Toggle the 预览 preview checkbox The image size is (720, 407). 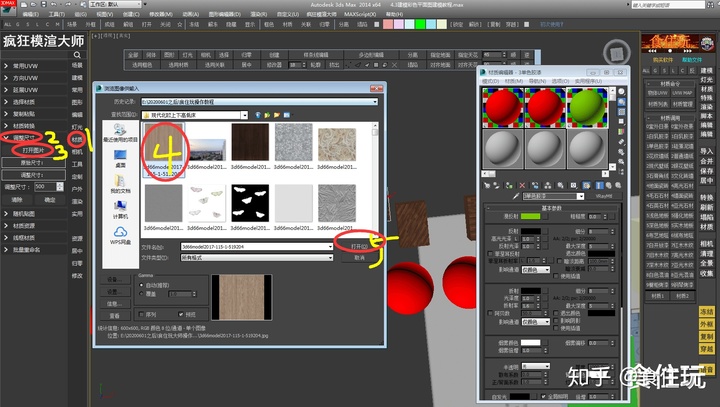pos(180,315)
